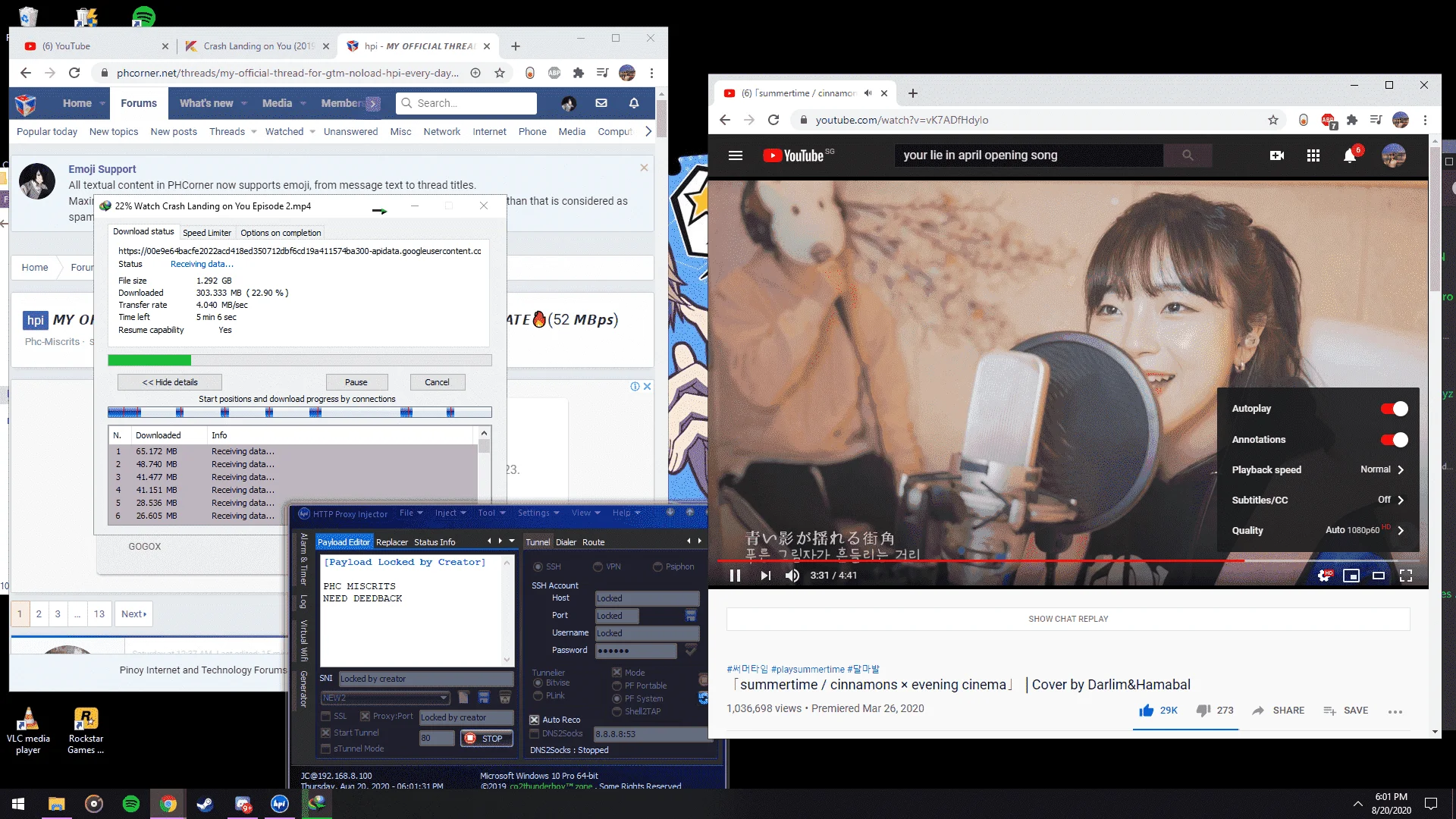Open PHCorner alerts bell icon
The height and width of the screenshot is (819, 1456).
[x=634, y=103]
